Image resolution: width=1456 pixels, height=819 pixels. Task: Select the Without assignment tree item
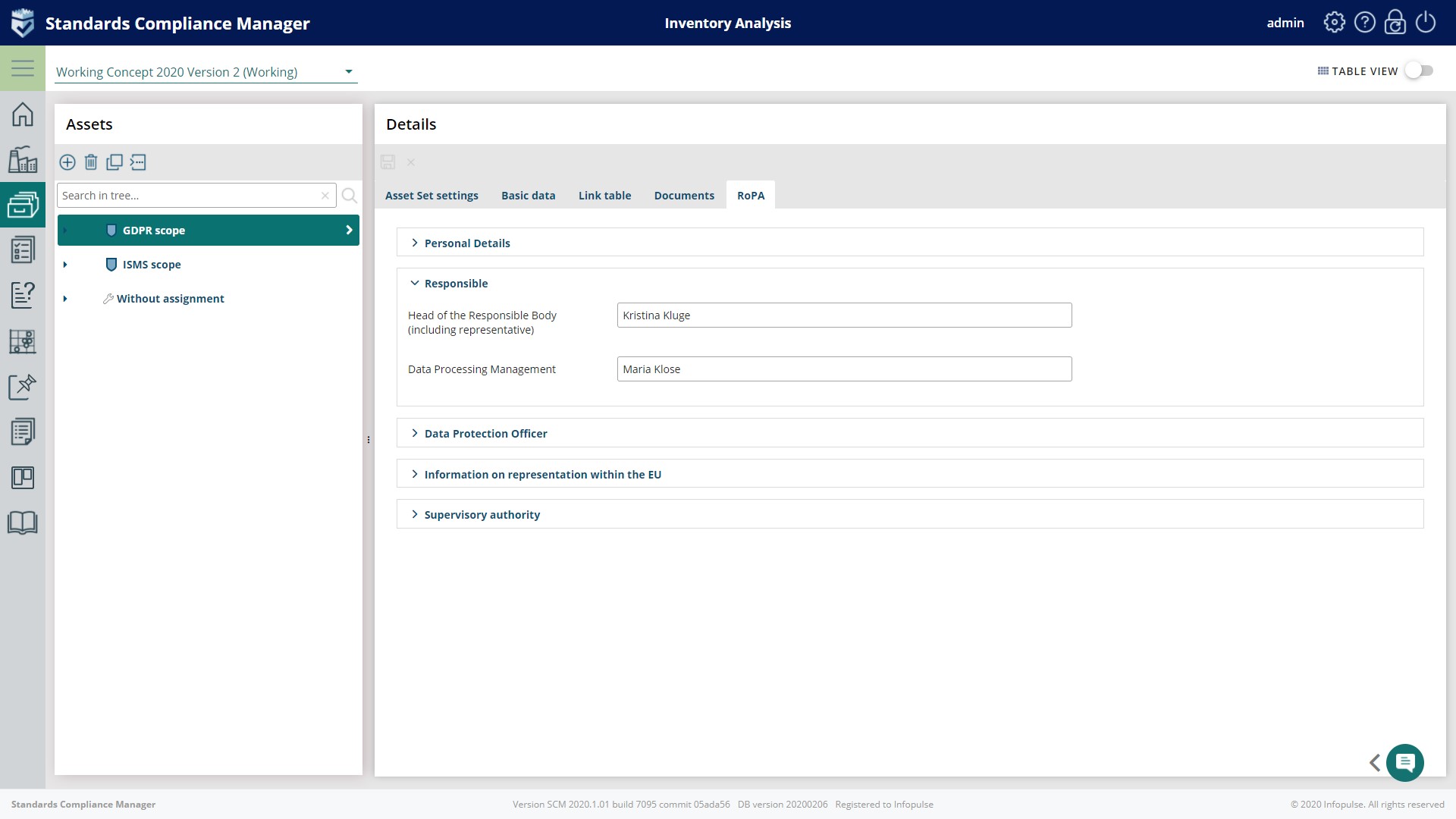[x=170, y=299]
